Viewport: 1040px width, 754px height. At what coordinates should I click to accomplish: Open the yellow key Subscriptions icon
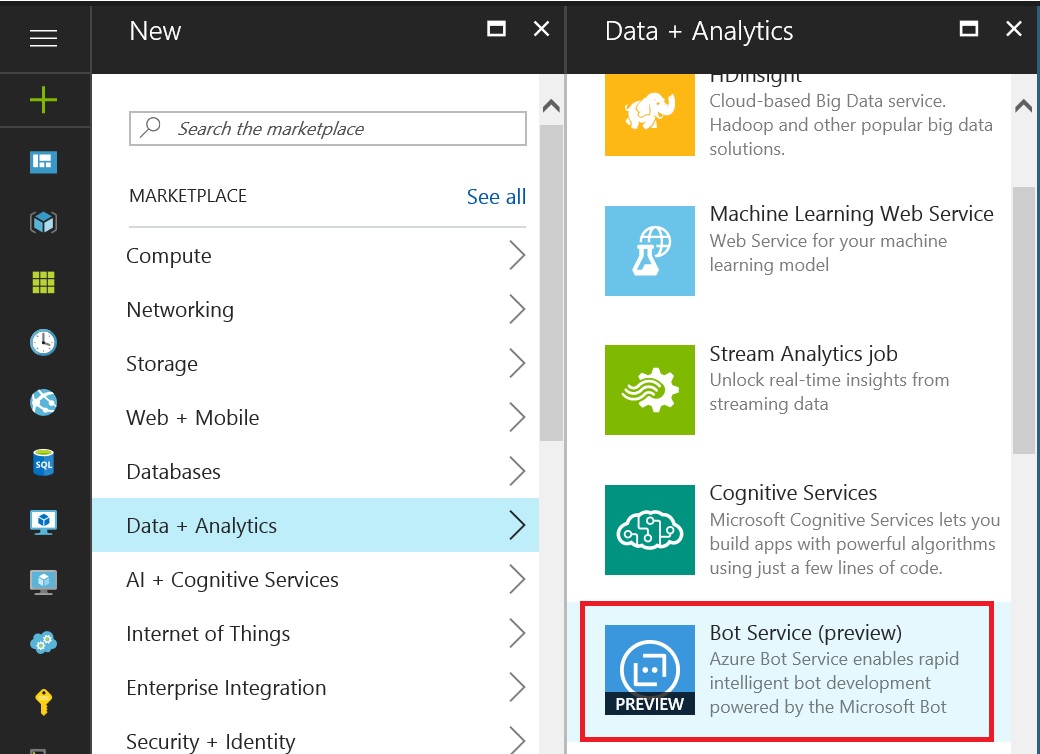click(x=44, y=702)
